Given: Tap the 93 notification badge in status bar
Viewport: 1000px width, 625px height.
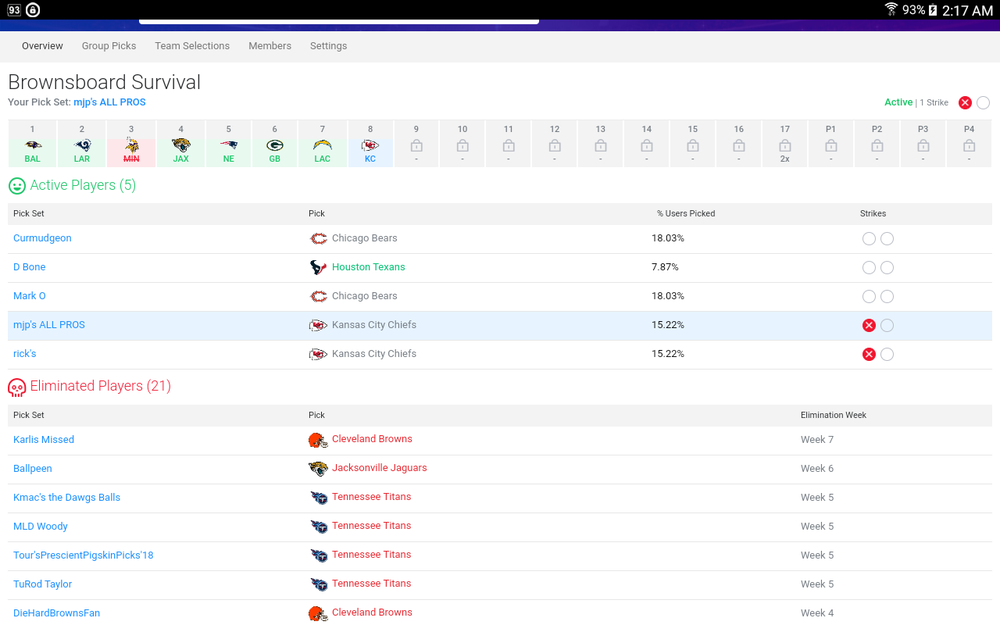Looking at the screenshot, I should tap(14, 10).
